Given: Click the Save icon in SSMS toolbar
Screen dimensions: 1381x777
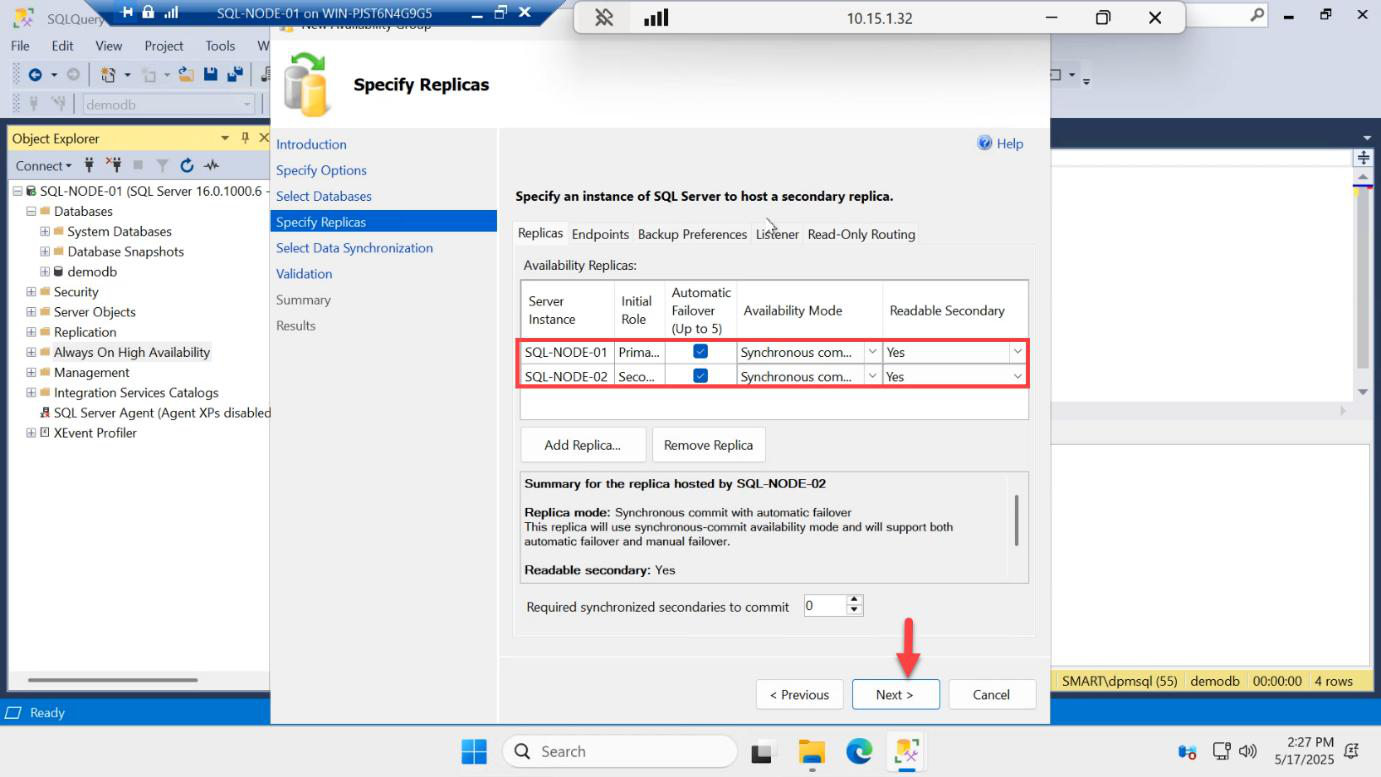Looking at the screenshot, I should click(211, 75).
